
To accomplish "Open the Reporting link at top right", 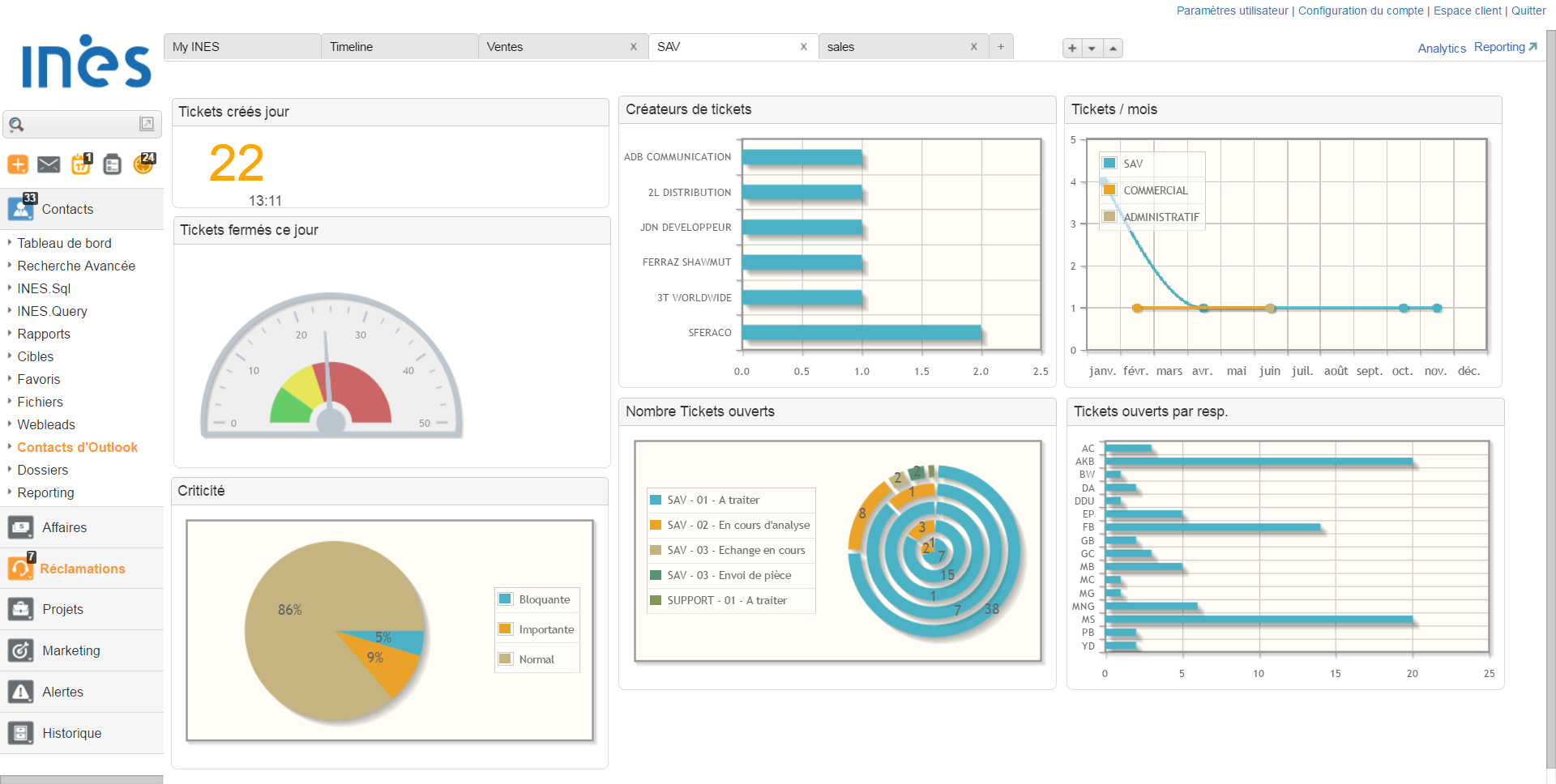I will [x=1498, y=46].
